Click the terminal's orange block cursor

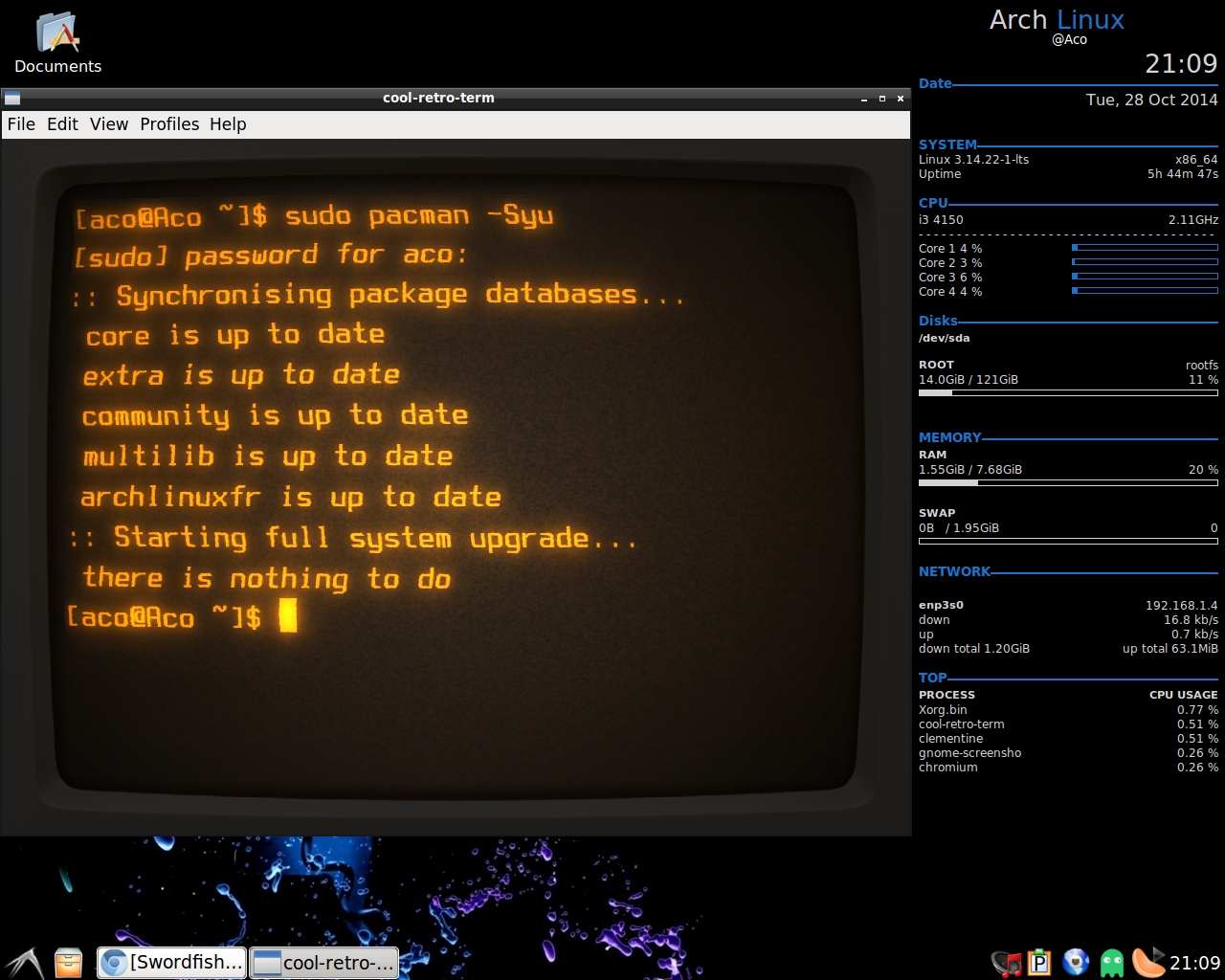click(288, 615)
